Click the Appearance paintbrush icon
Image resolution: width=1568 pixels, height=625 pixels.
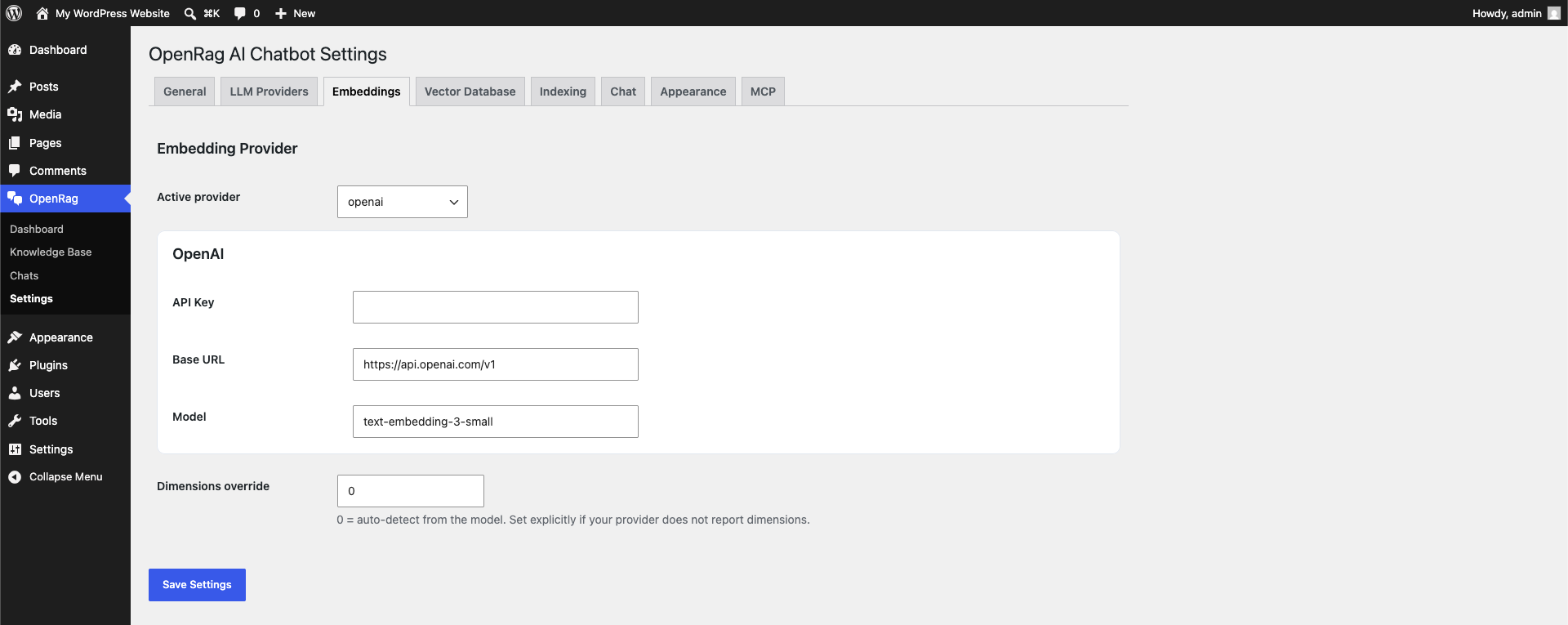15,337
